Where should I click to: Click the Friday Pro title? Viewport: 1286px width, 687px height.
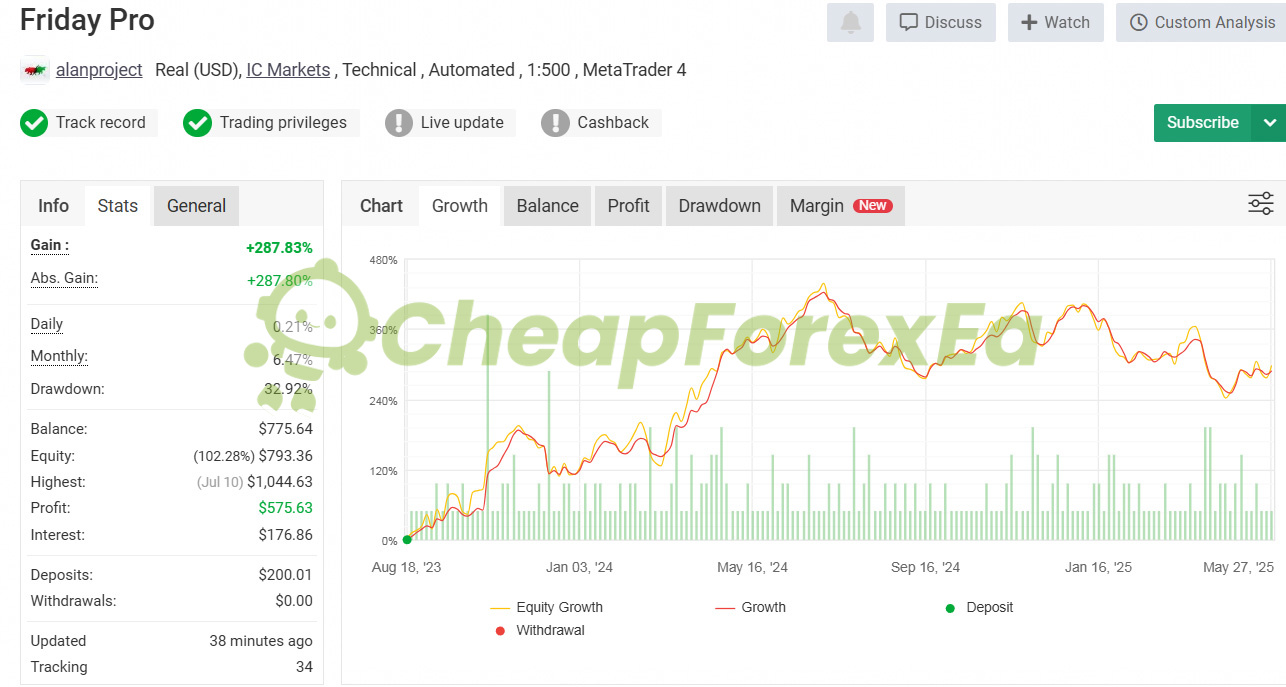coord(87,20)
